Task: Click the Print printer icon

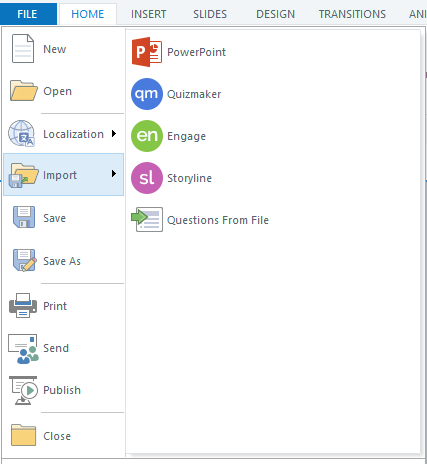Action: 23,306
